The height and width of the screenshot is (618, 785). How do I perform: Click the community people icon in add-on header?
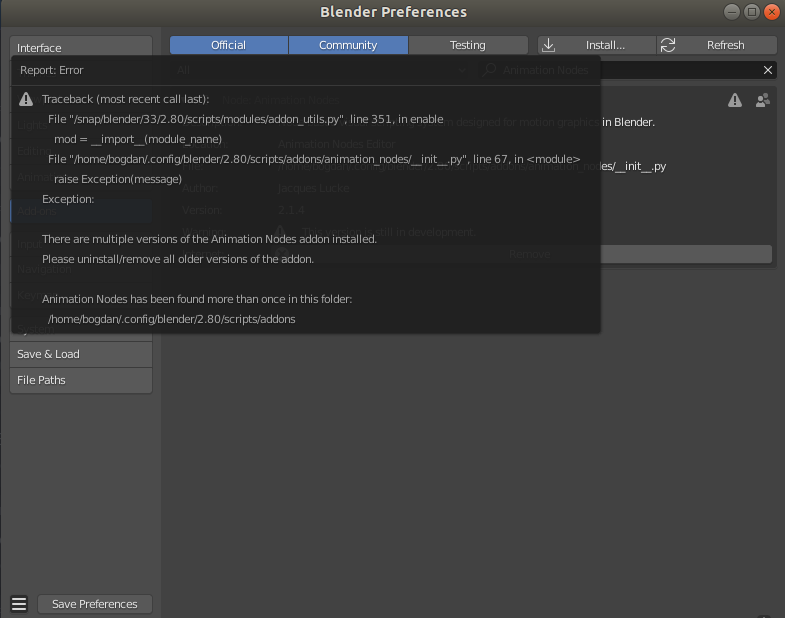pyautogui.click(x=763, y=100)
